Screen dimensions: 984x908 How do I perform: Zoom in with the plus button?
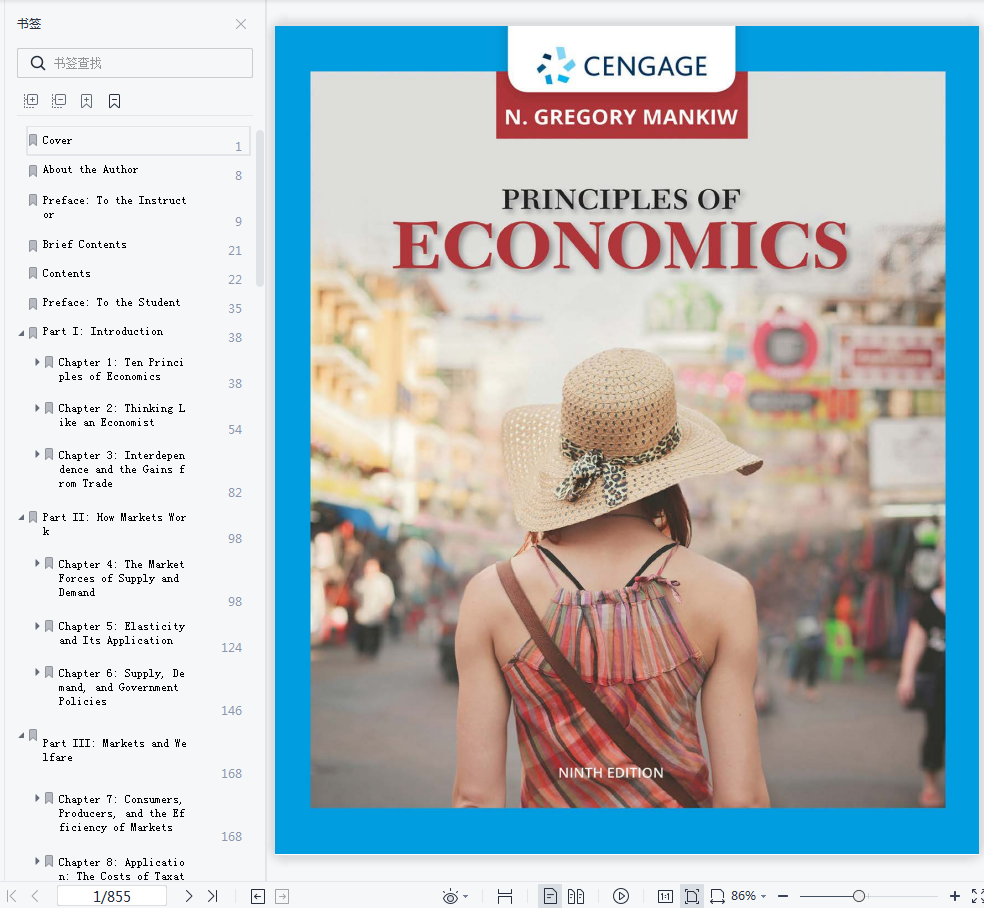click(955, 896)
